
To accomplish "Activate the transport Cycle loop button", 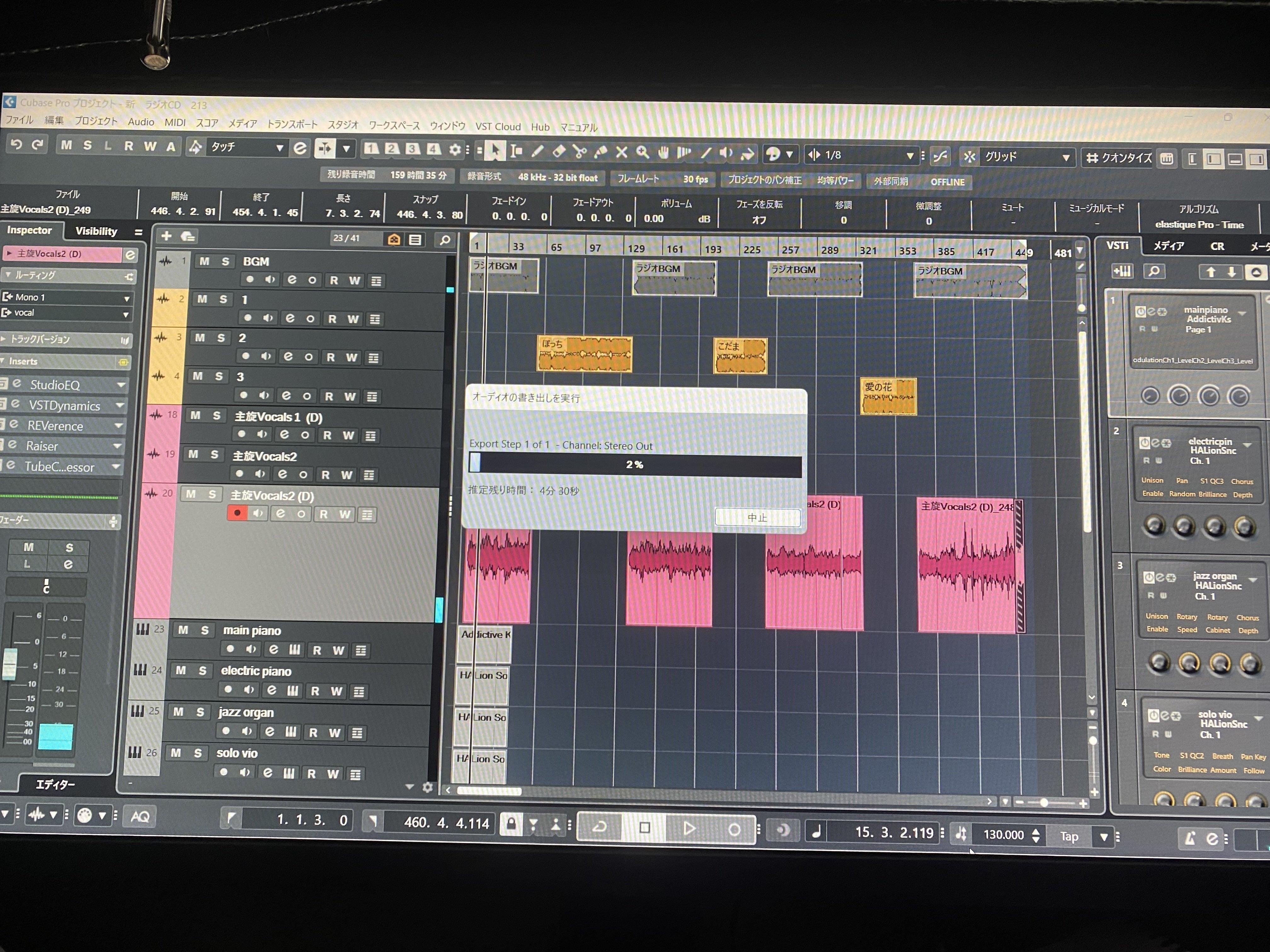I will pos(599,827).
